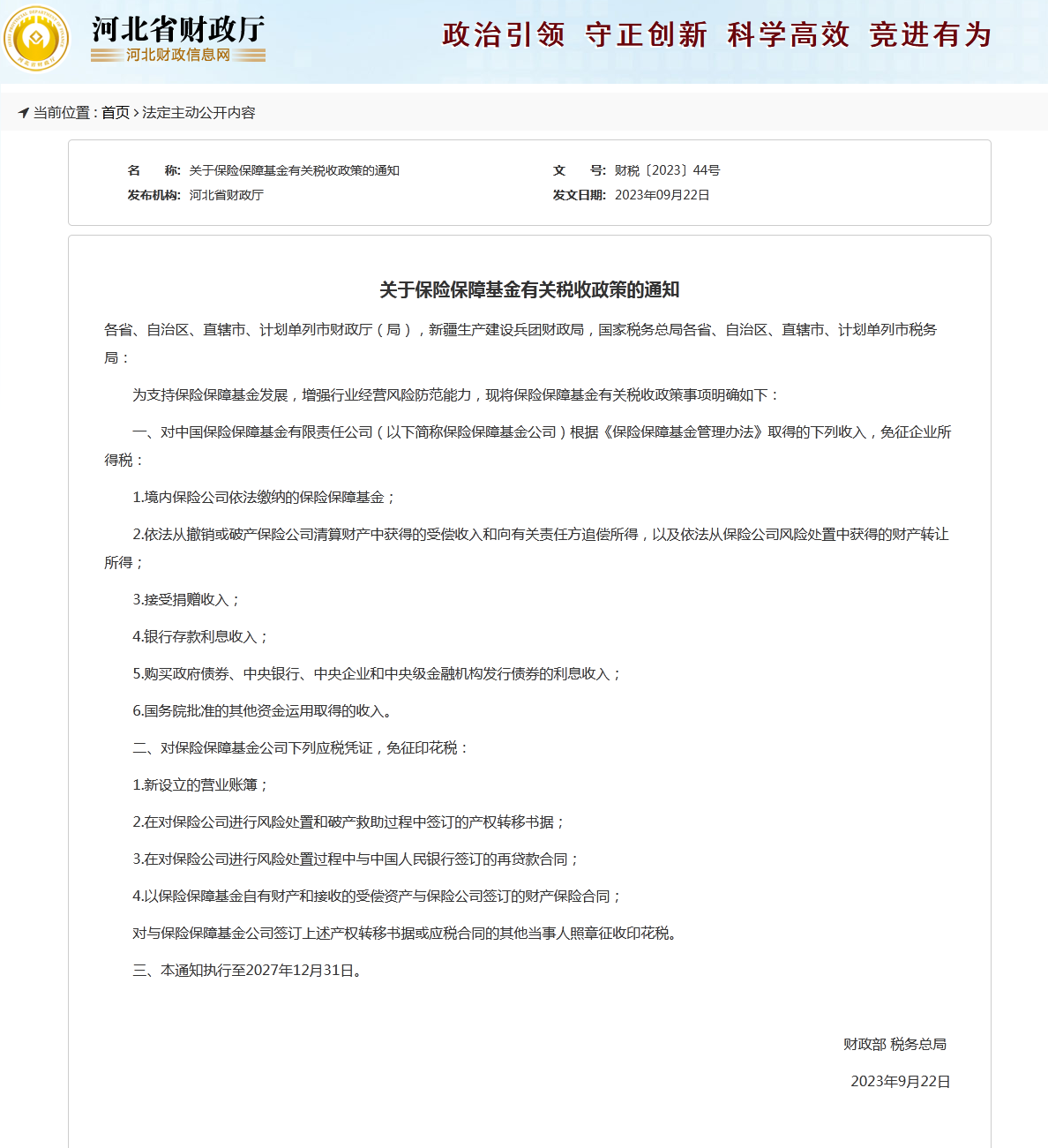Click the 名称 value in the metadata box
1048x1148 pixels.
pos(295,170)
